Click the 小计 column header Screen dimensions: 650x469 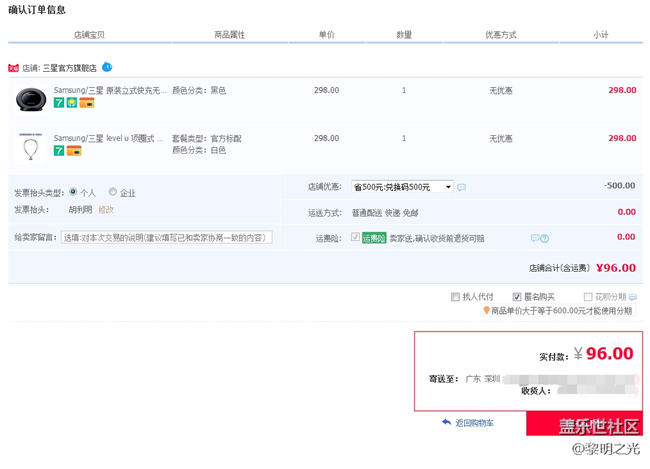coord(601,35)
